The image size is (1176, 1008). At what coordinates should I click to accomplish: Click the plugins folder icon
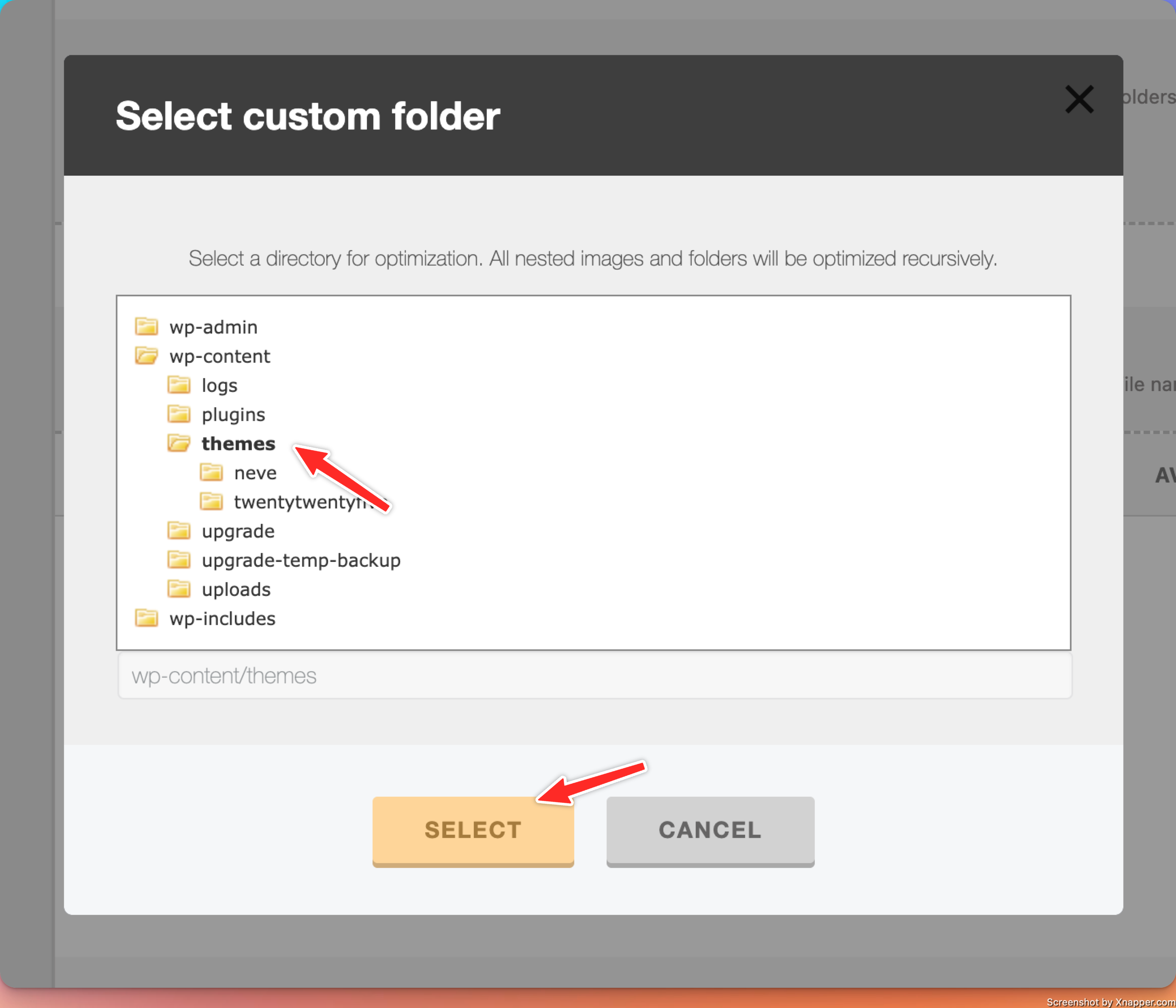pos(179,414)
